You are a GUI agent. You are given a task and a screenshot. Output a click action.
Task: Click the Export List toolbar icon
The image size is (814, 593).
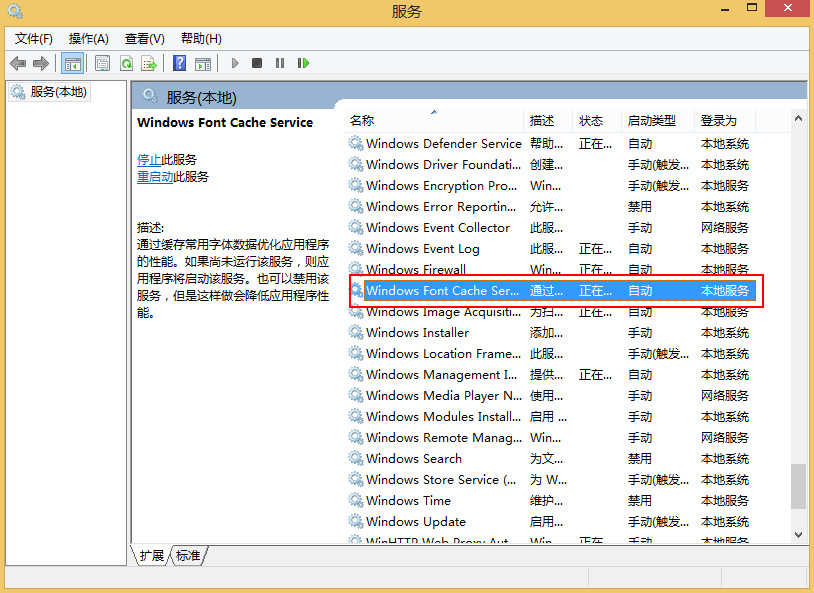(x=148, y=62)
